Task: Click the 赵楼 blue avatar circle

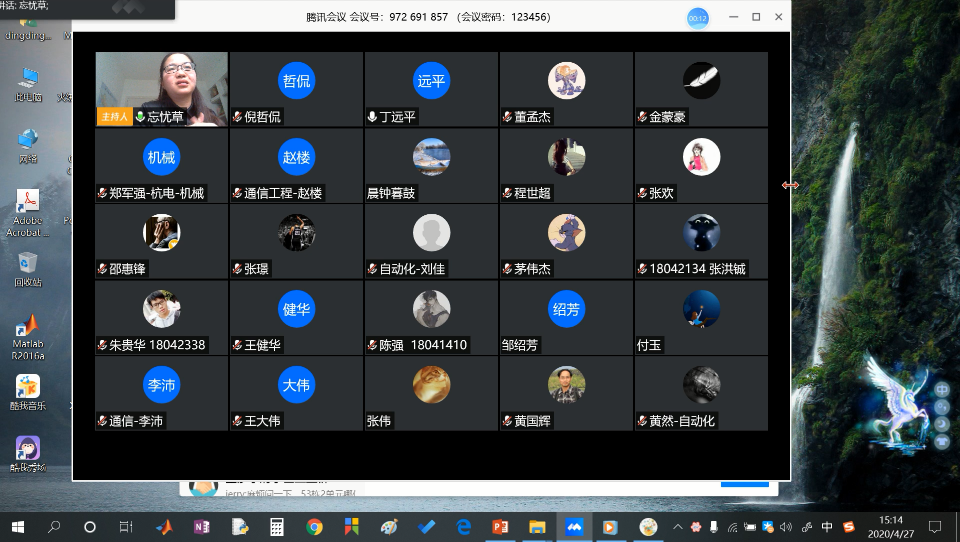Action: click(x=296, y=157)
